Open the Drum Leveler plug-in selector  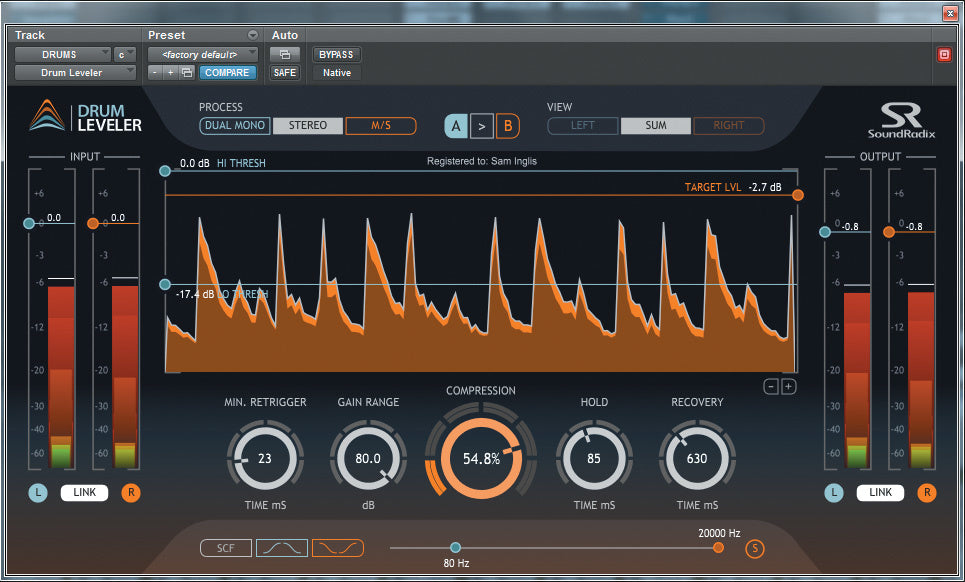(75, 73)
